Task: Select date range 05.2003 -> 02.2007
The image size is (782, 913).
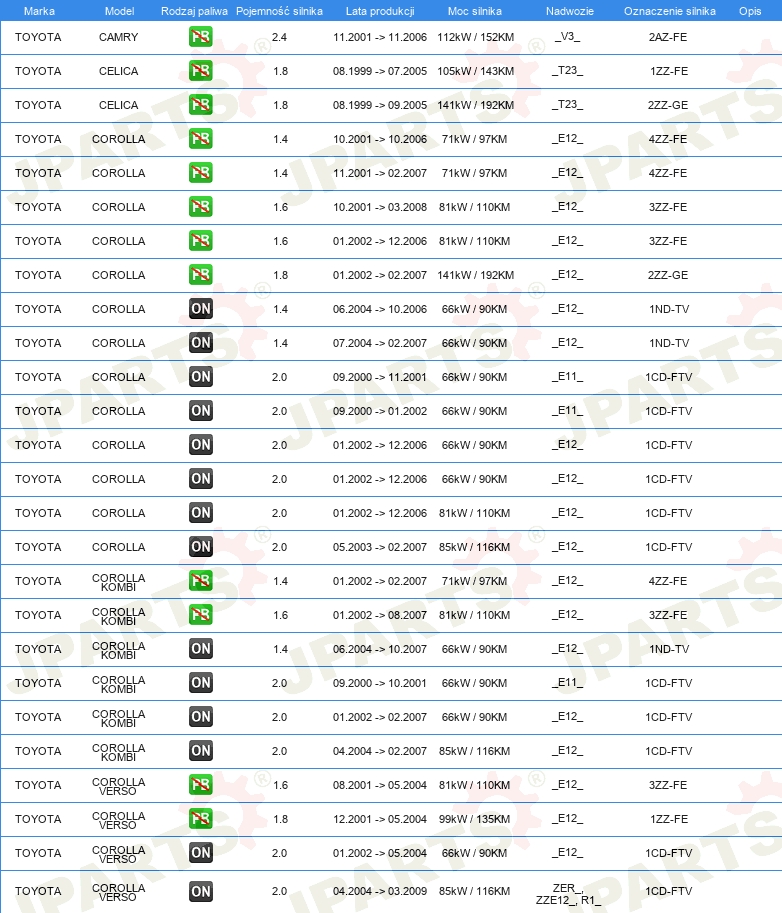Action: point(380,547)
